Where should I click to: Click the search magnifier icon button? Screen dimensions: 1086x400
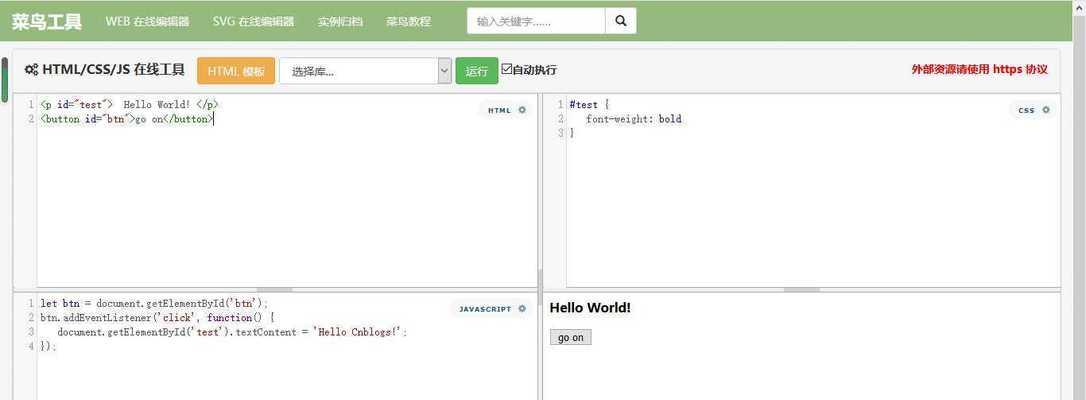(621, 21)
